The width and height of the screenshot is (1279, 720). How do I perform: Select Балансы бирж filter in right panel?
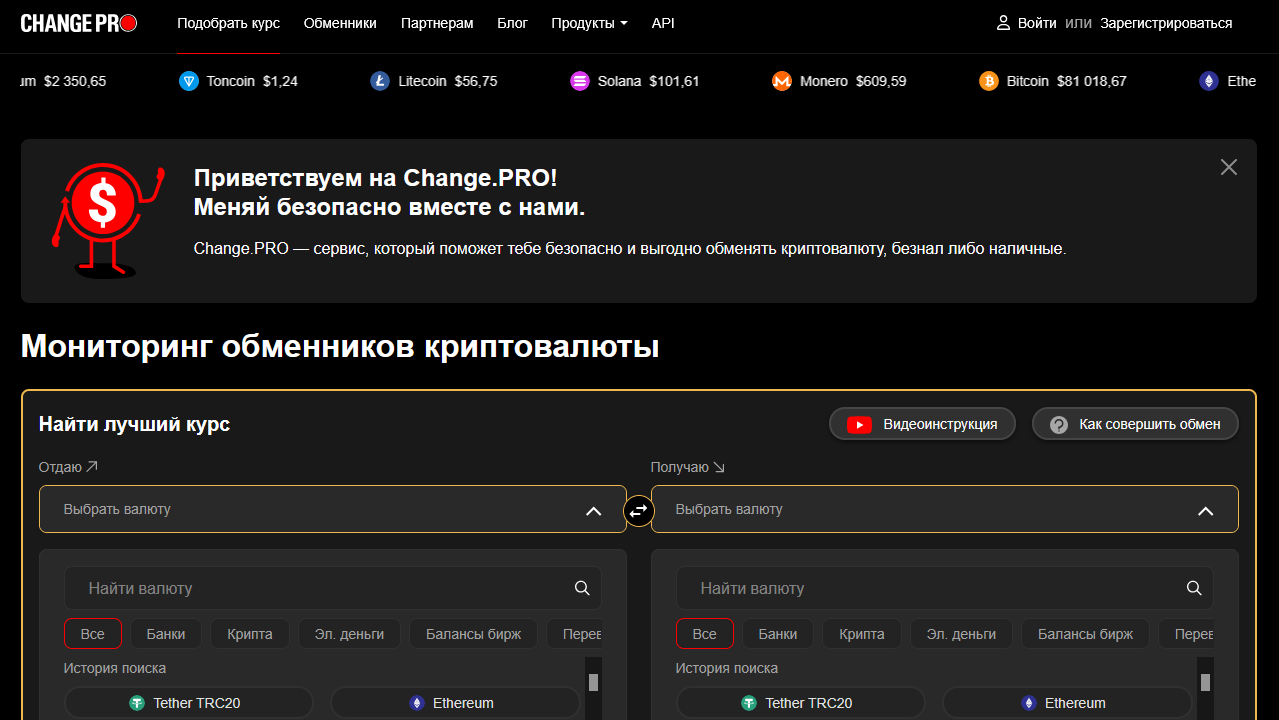pyautogui.click(x=1085, y=634)
